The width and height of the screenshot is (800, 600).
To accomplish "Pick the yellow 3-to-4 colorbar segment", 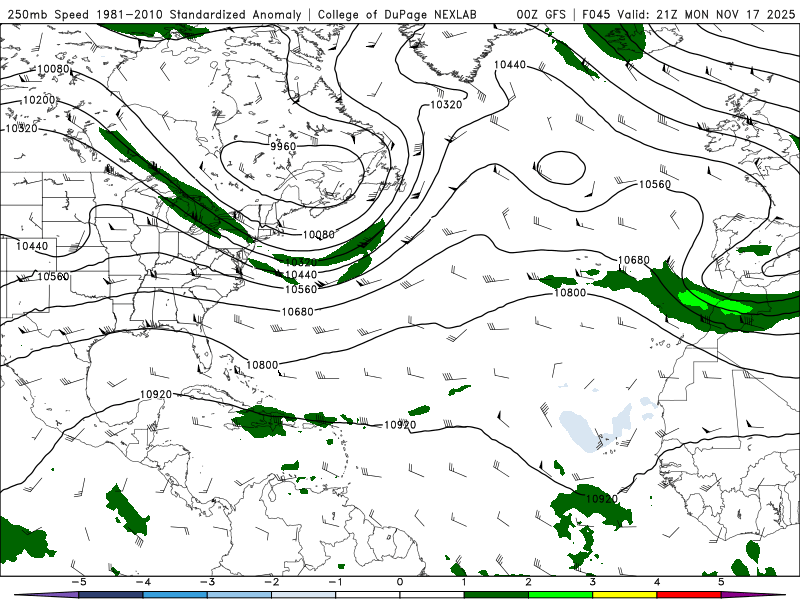I will (624, 595).
